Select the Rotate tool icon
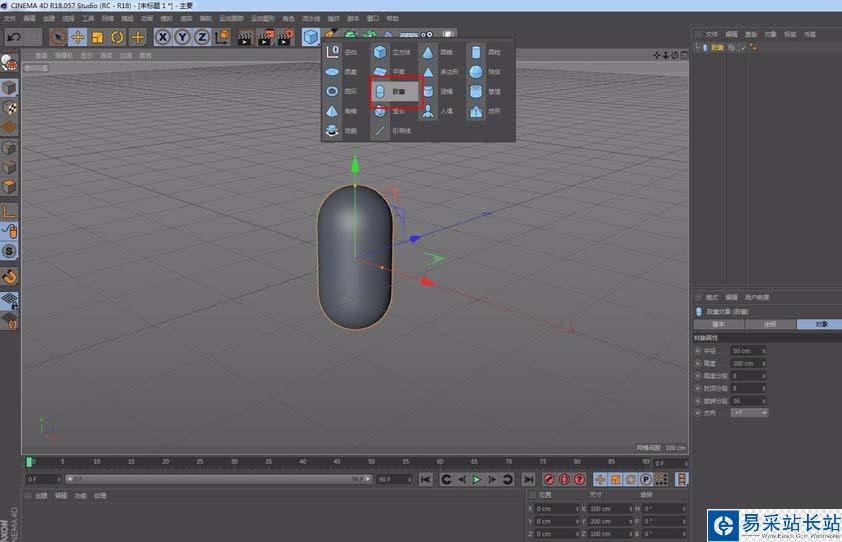 coord(117,37)
